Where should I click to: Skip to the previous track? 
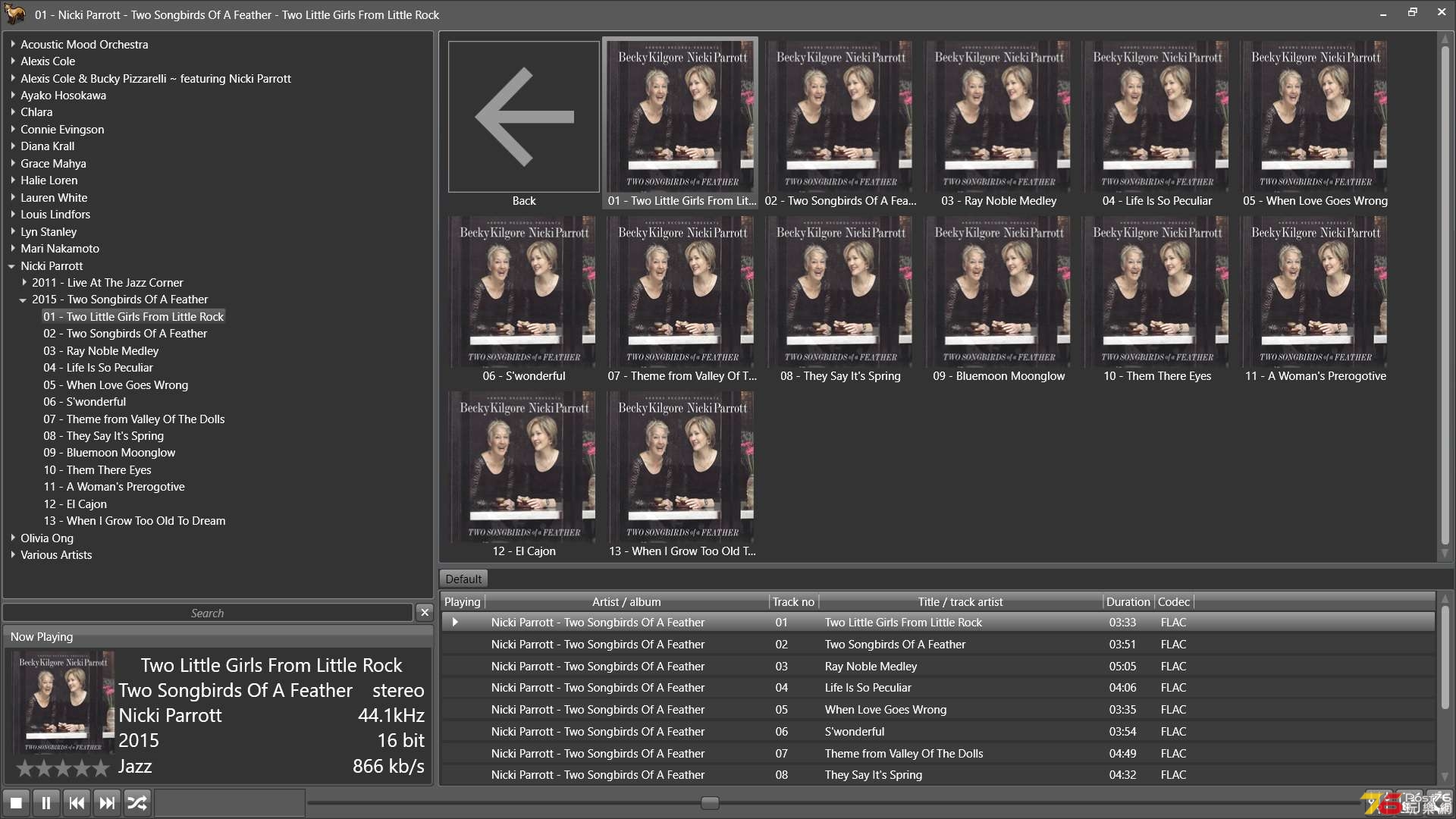77,803
